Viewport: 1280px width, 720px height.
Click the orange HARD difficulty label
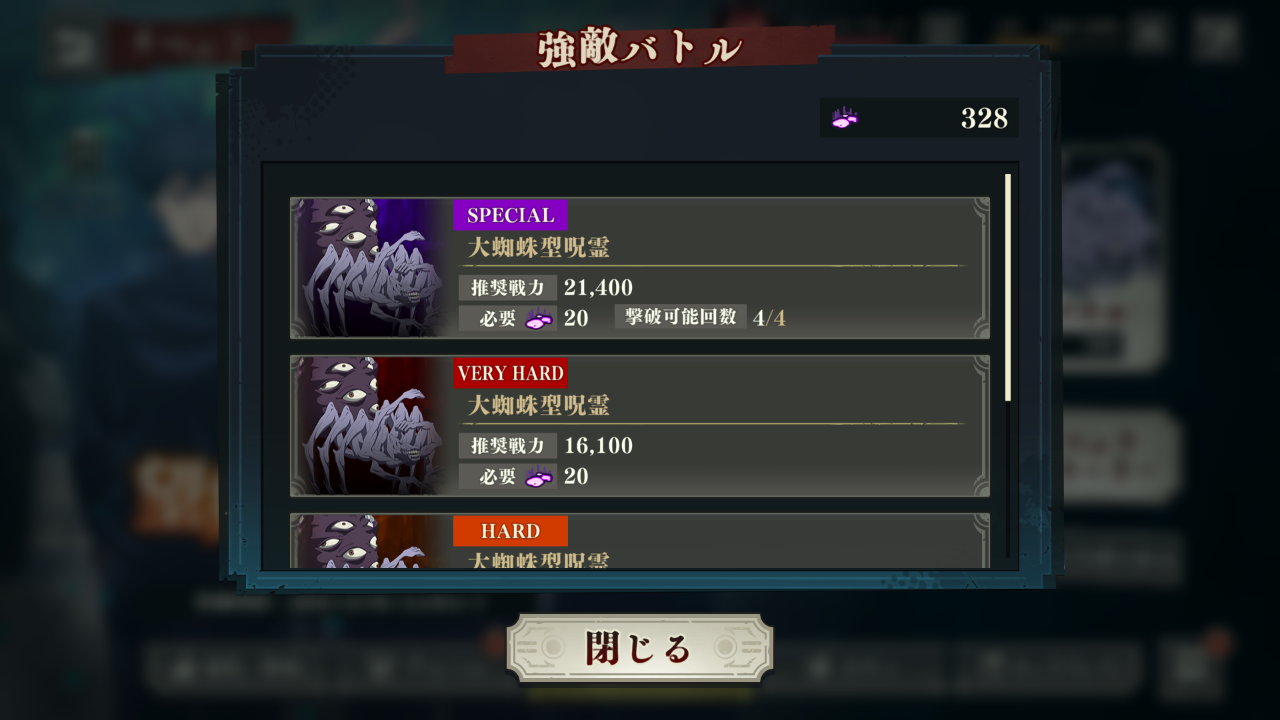tap(510, 531)
